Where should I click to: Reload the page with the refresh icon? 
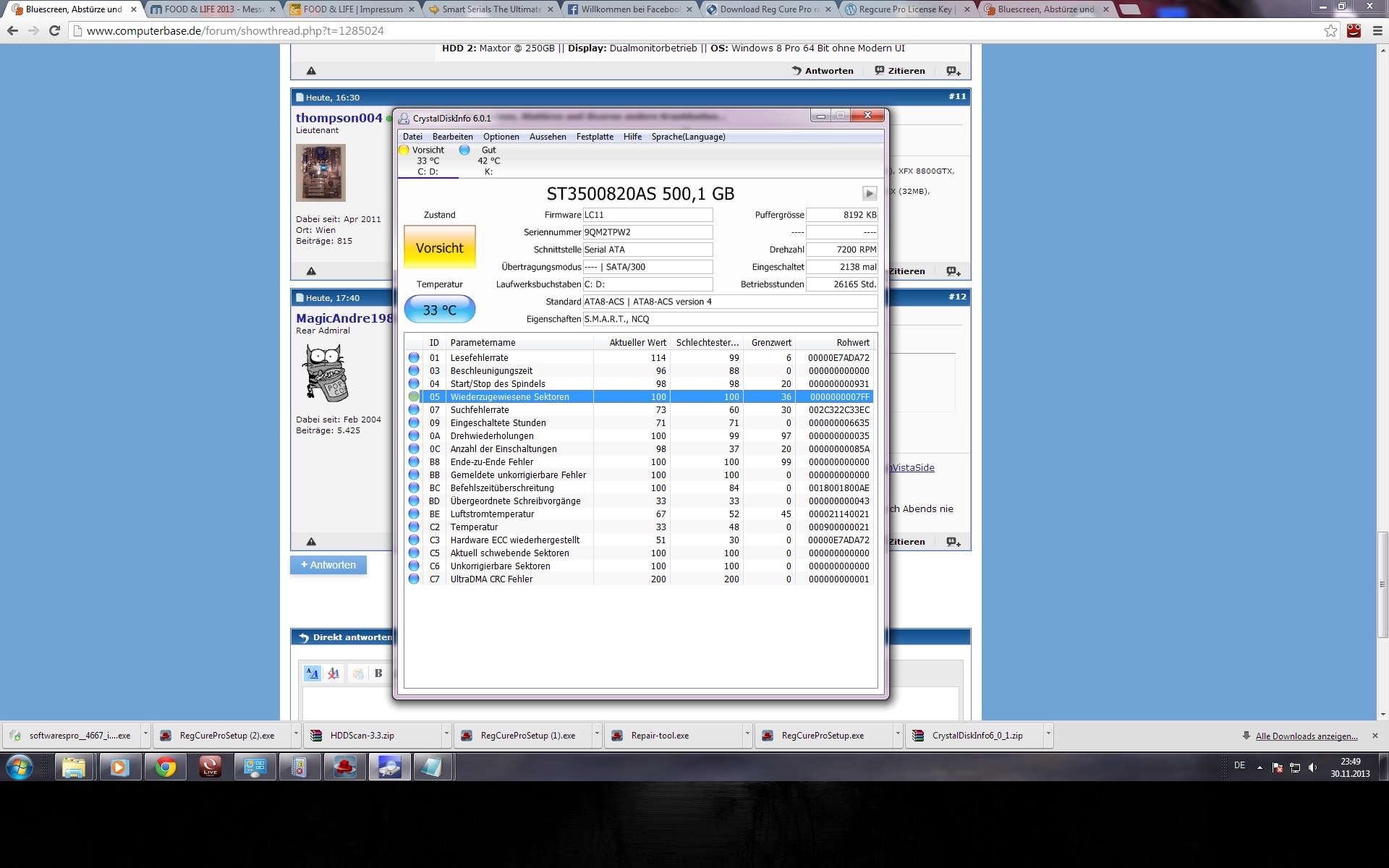54,30
